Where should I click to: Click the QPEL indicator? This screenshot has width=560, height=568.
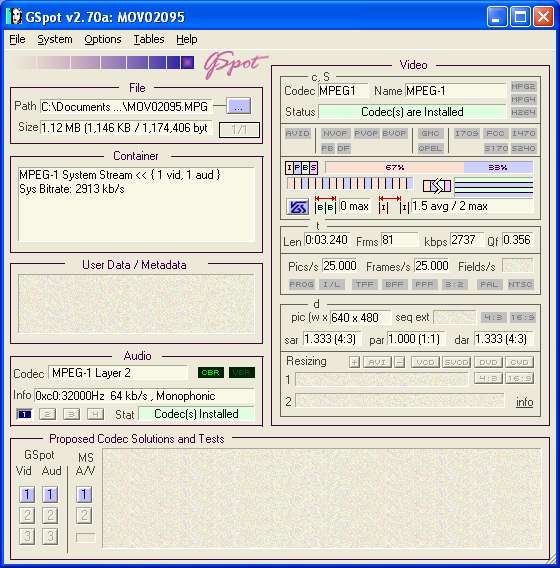pos(430,148)
